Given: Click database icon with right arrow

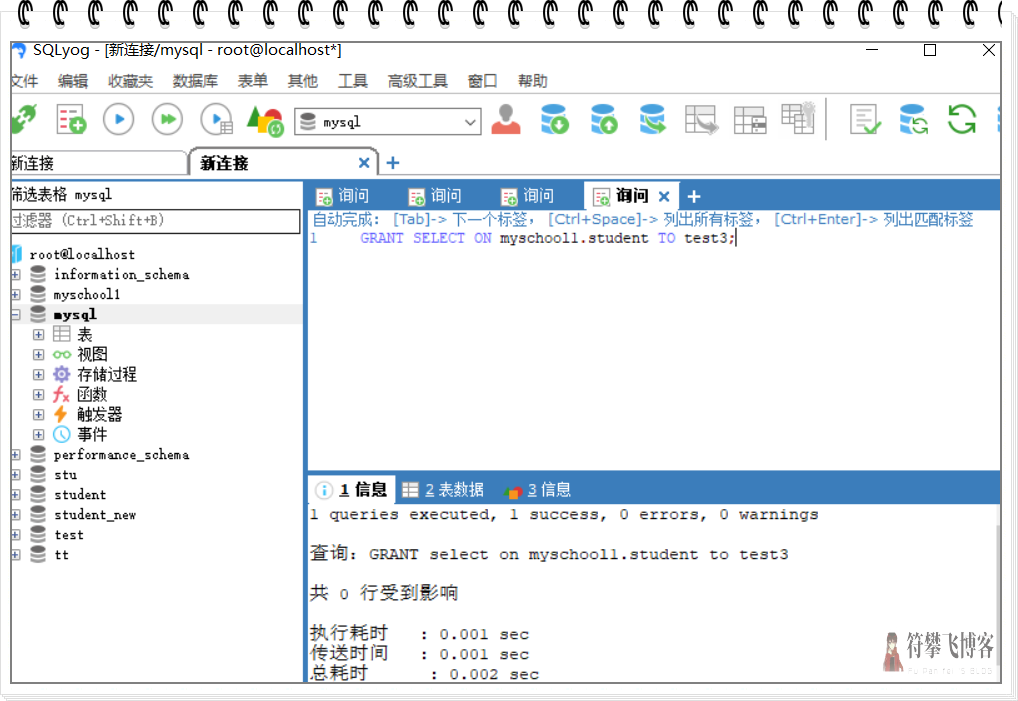Looking at the screenshot, I should 652,119.
